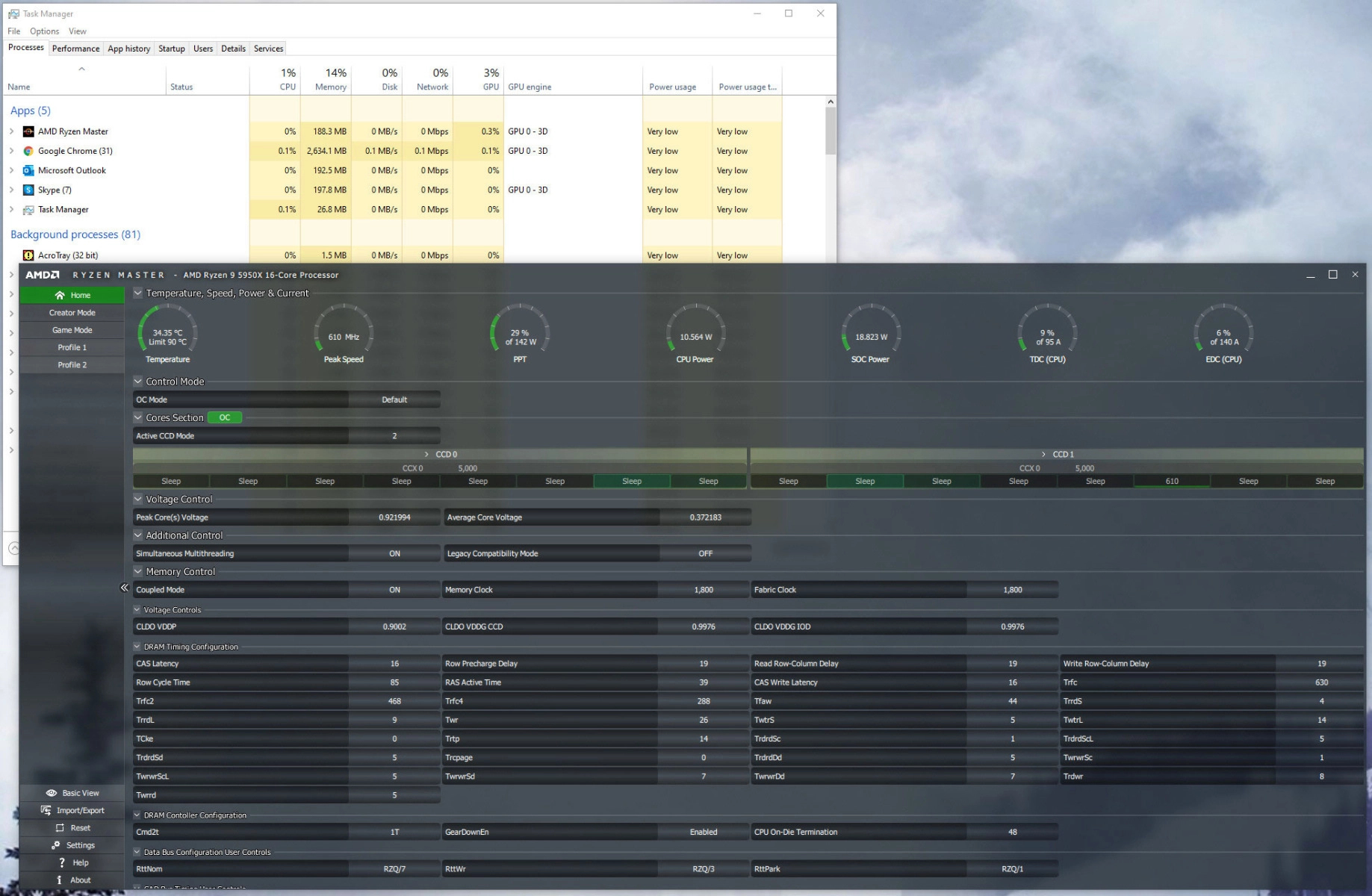
Task: Collapse the Voltage Control section
Action: point(138,499)
